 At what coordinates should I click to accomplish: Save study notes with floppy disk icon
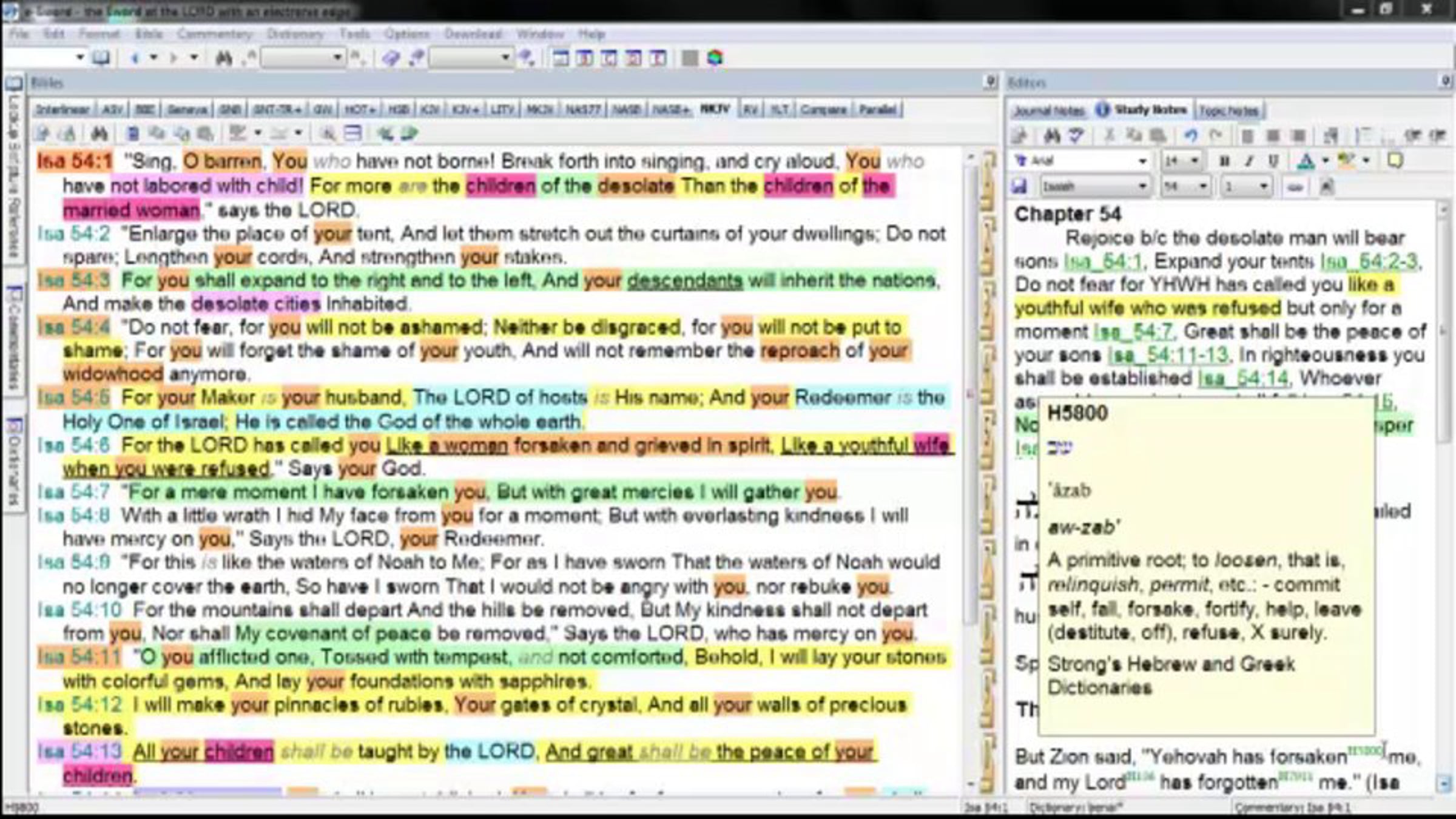click(x=1020, y=186)
